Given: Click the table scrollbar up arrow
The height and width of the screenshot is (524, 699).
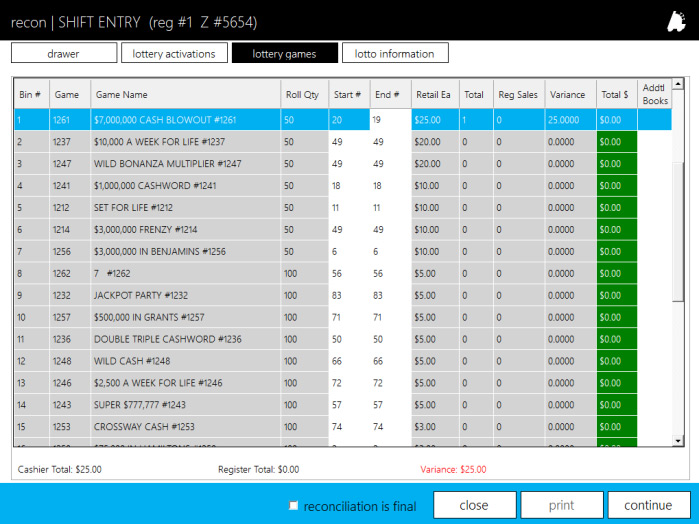Looking at the screenshot, I should 678,84.
